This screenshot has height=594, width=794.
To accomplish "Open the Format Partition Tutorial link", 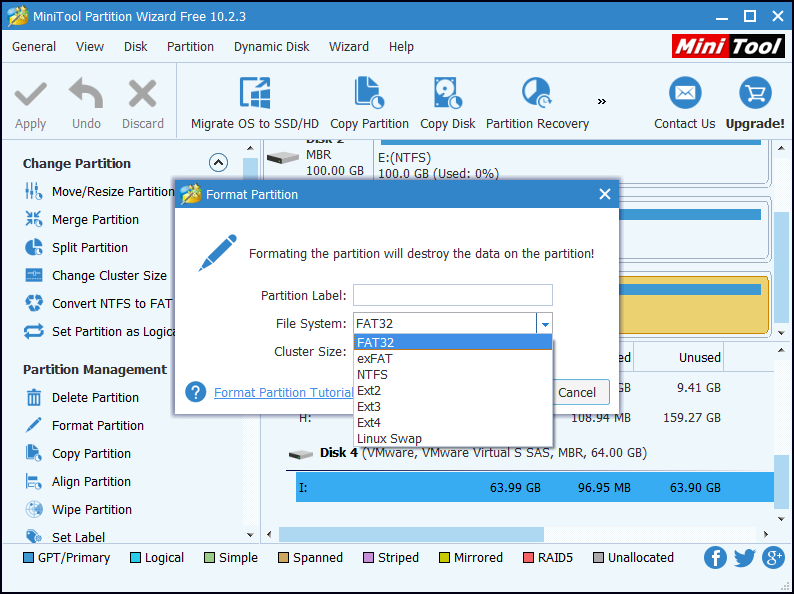I will tap(284, 392).
